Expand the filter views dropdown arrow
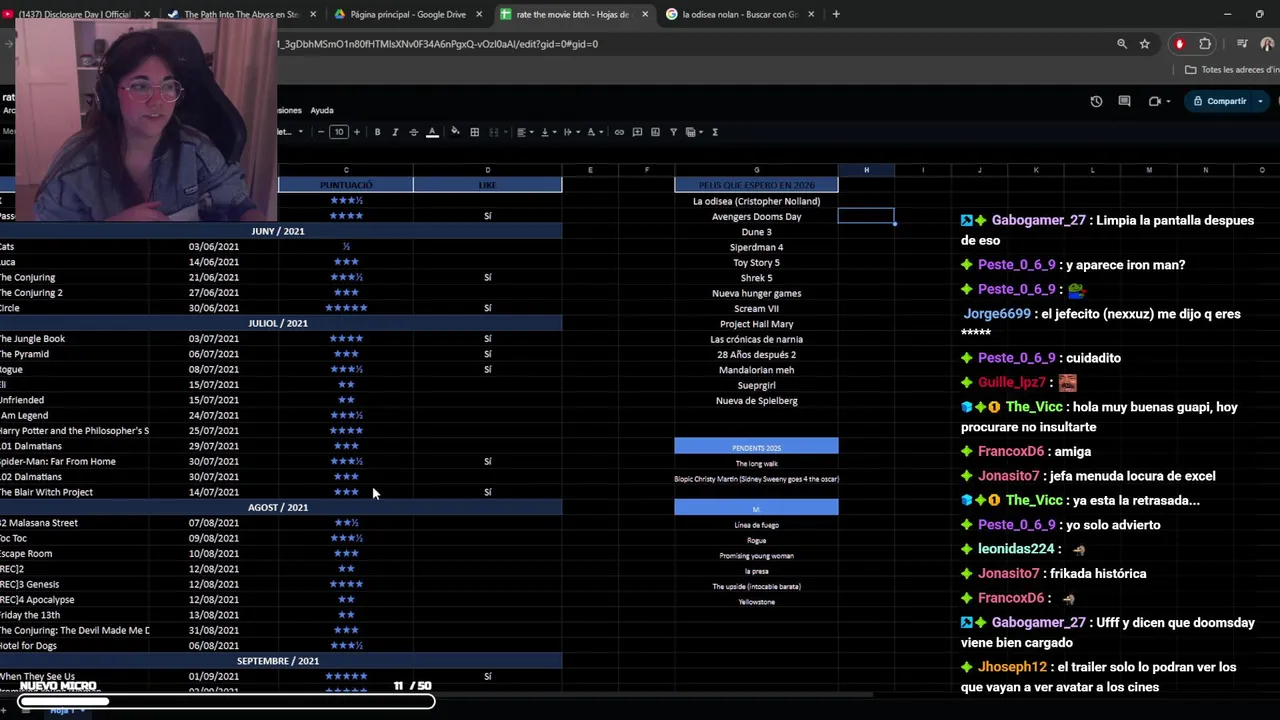The height and width of the screenshot is (720, 1280). (x=700, y=132)
